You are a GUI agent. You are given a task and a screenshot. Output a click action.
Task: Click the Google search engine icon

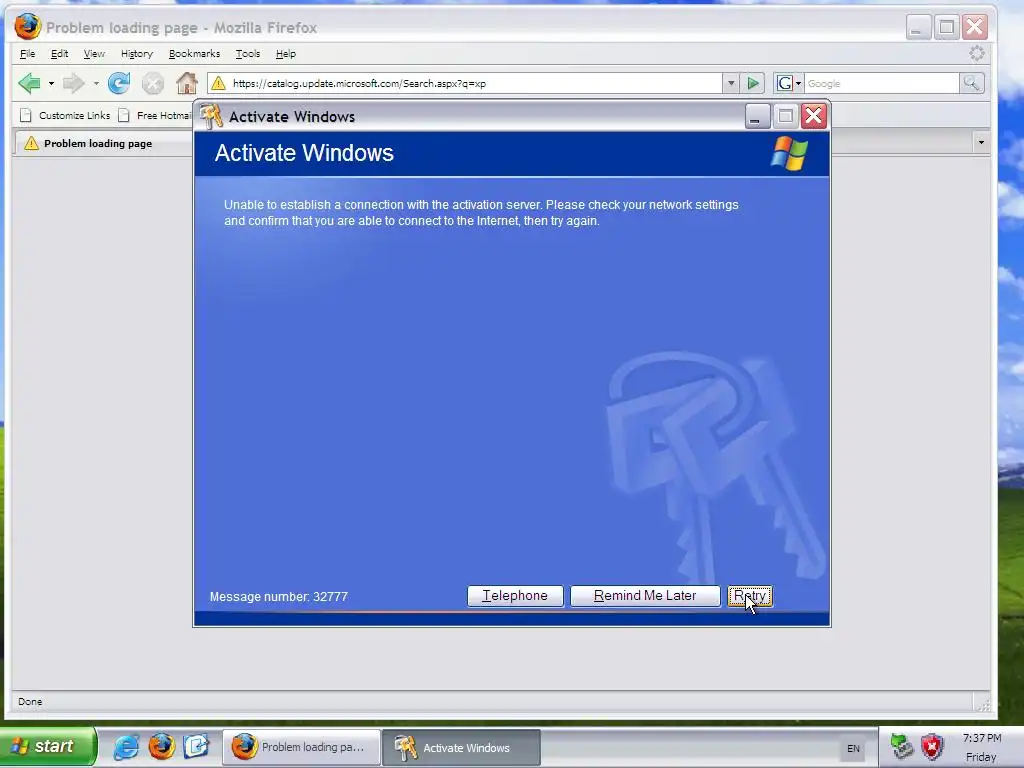point(784,83)
